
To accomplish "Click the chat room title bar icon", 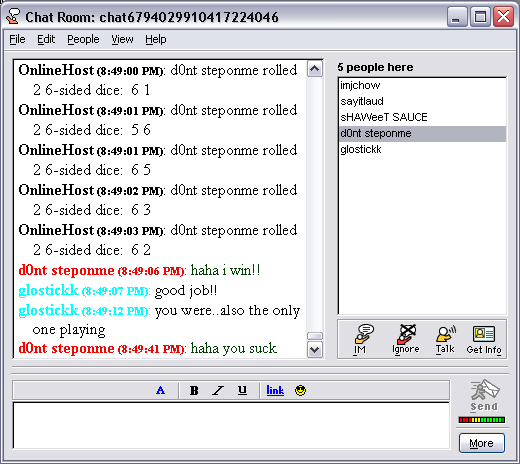I will (x=13, y=17).
